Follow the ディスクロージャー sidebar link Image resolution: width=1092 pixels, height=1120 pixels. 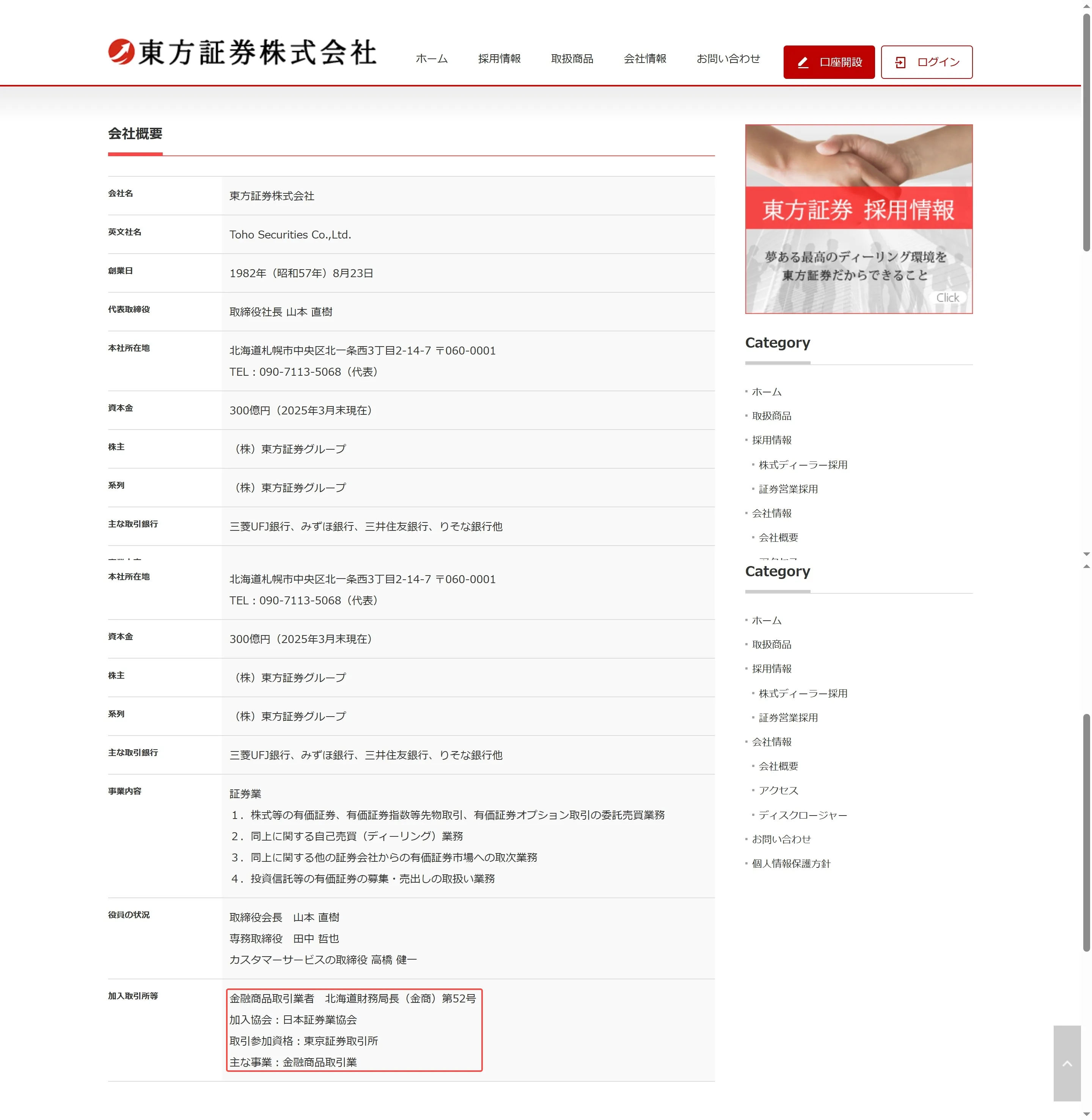click(803, 815)
